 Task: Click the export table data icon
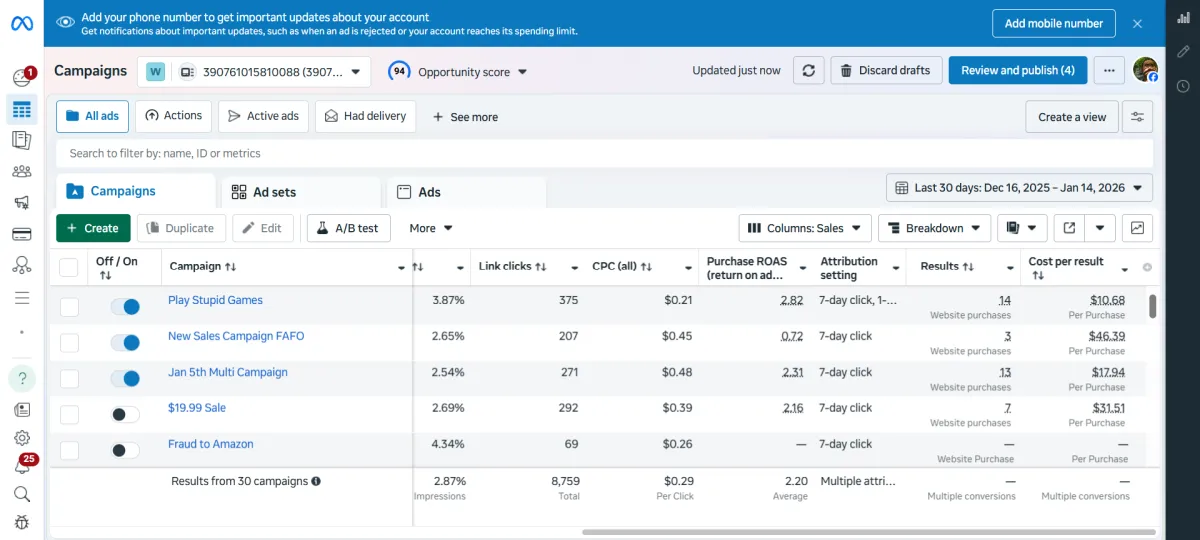pos(1069,228)
